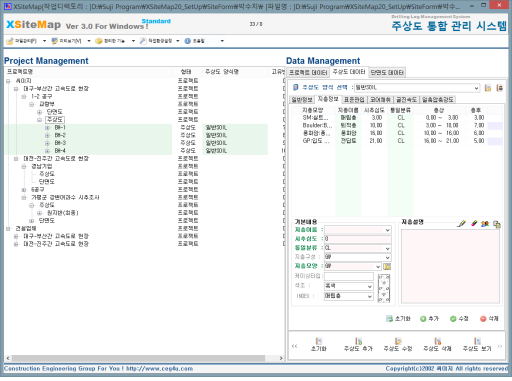Select the 경남기업 tree item
The width and height of the screenshot is (512, 381).
42,166
